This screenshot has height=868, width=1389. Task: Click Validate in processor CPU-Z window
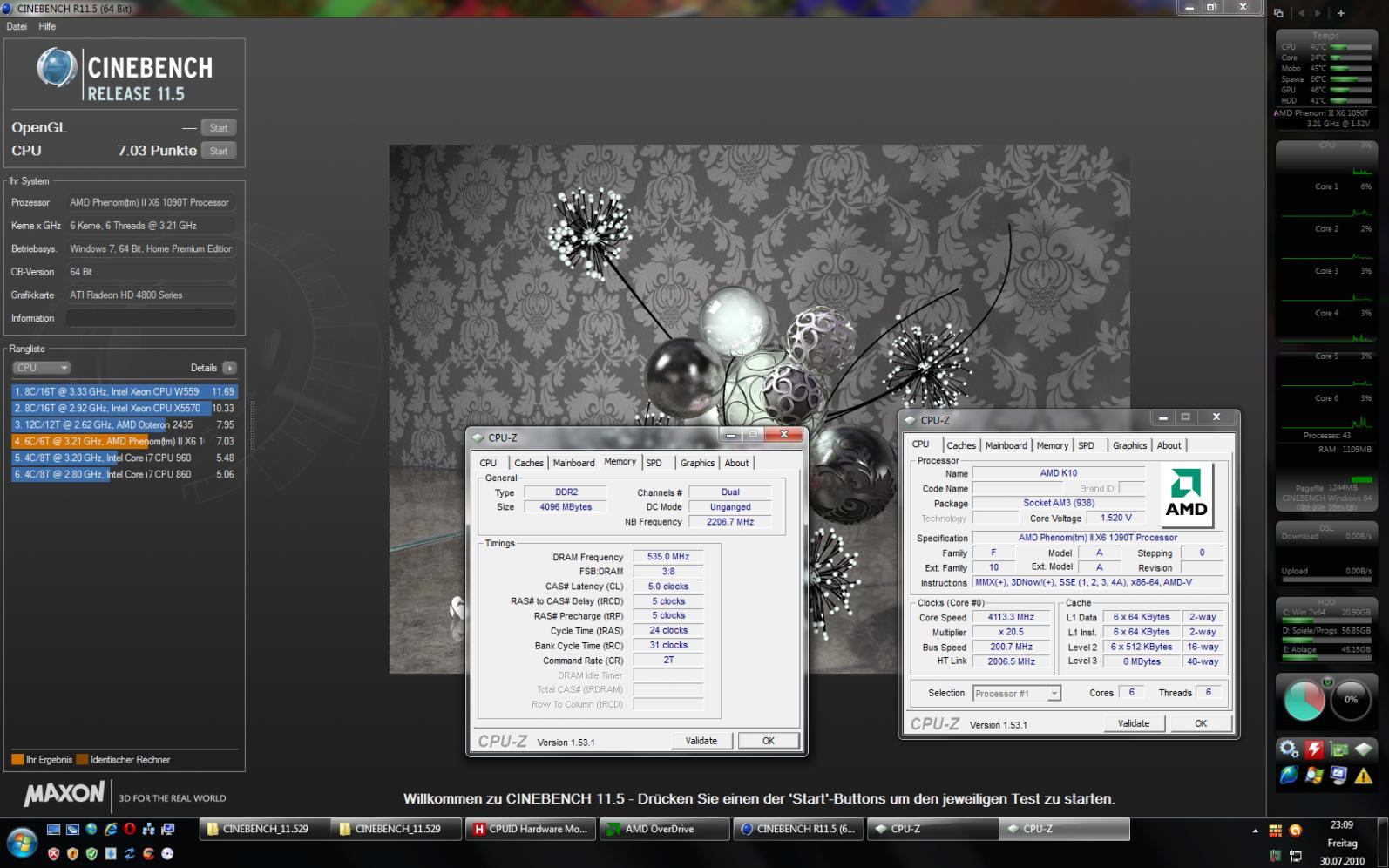(1134, 723)
